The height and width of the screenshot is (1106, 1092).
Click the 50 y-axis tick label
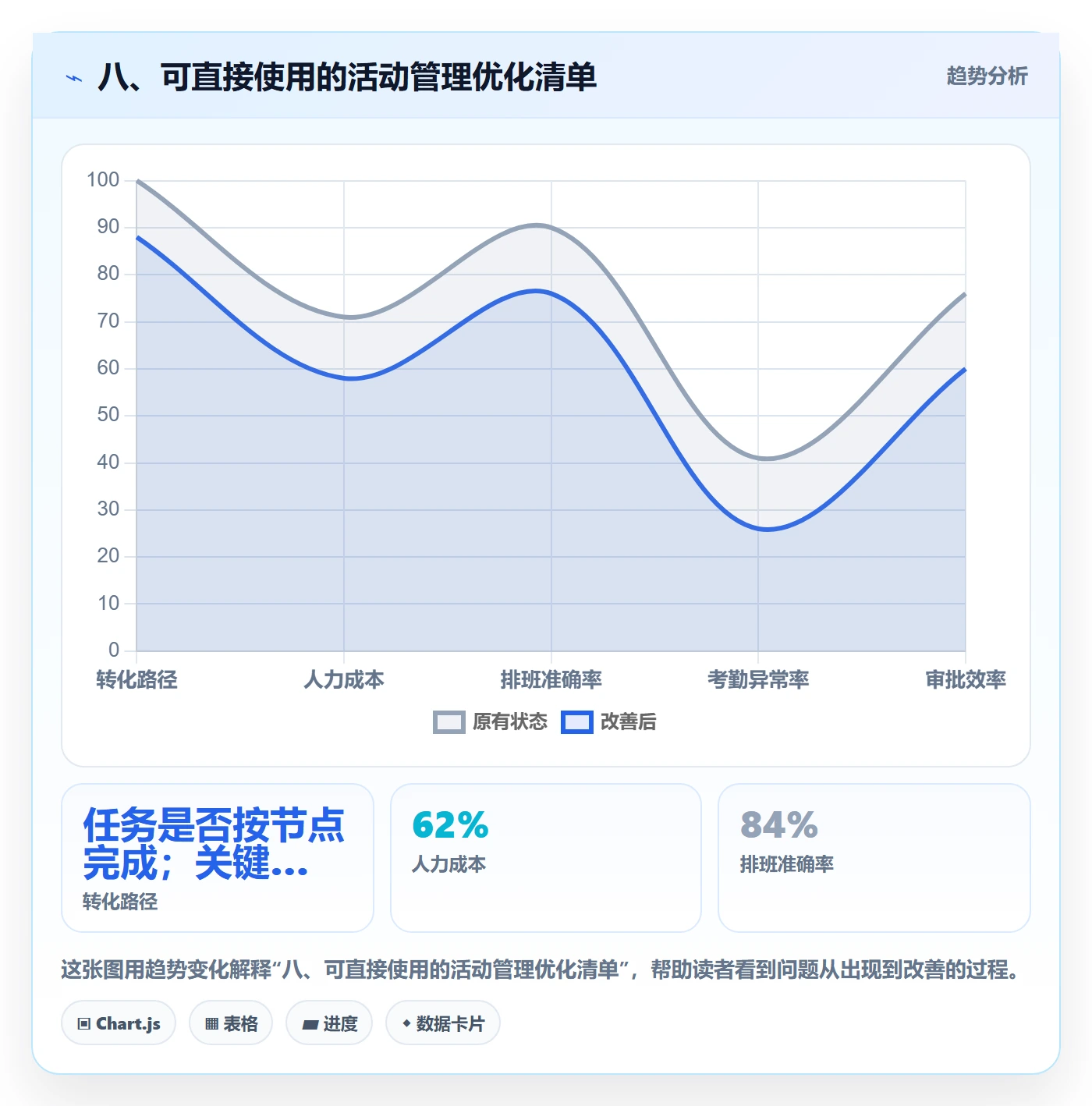pyautogui.click(x=108, y=415)
